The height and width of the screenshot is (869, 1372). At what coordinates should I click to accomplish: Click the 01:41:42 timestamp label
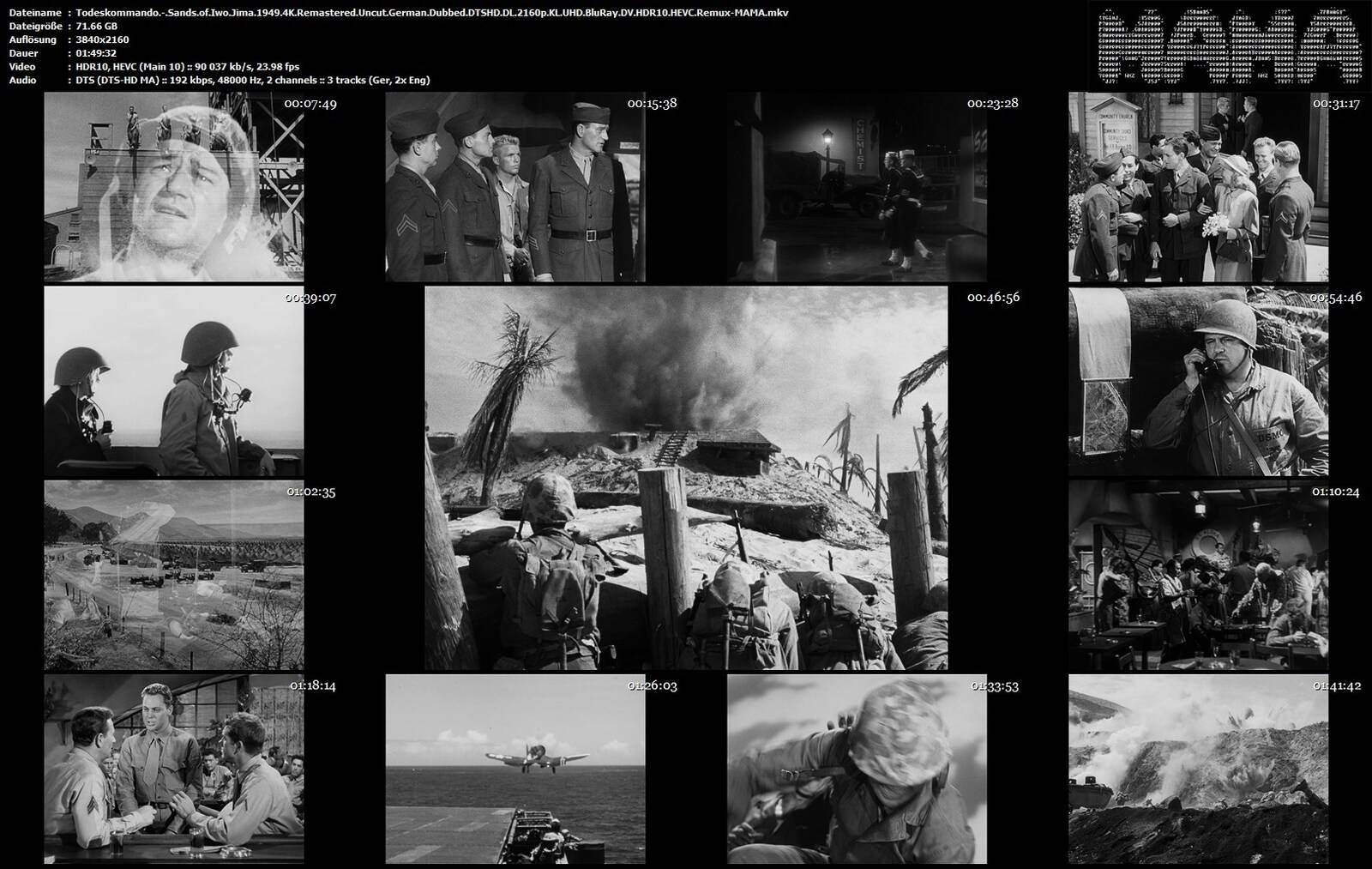1337,686
